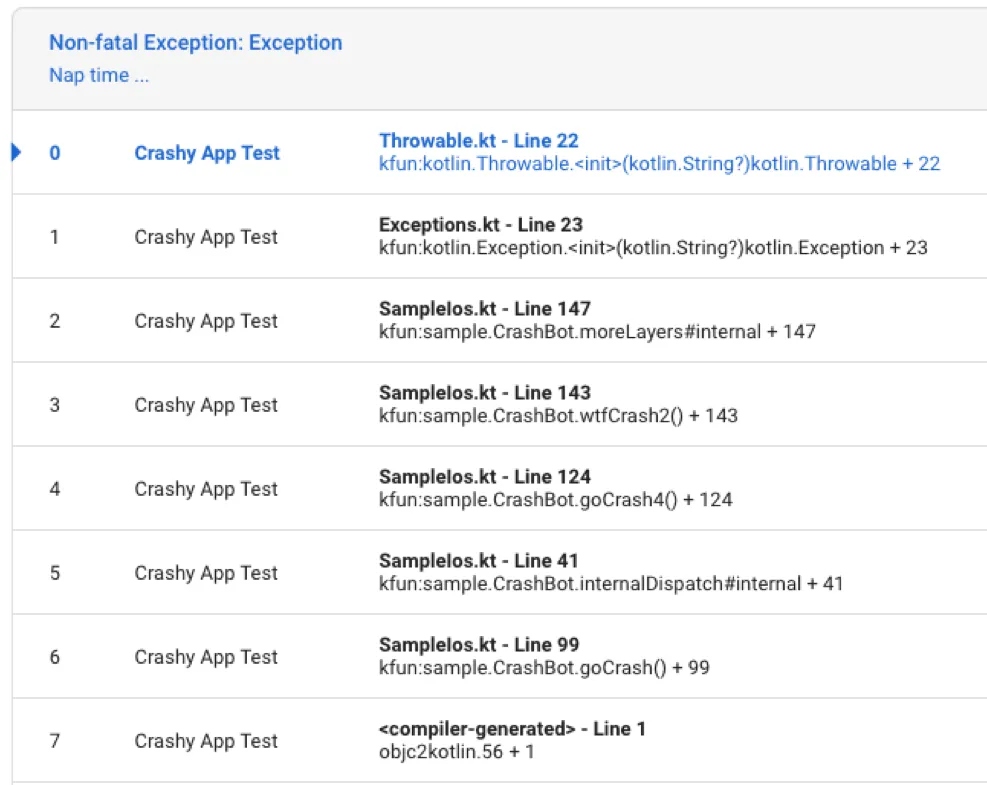
Task: Click the blue arrow marker beside frame 0
Action: coord(16,152)
